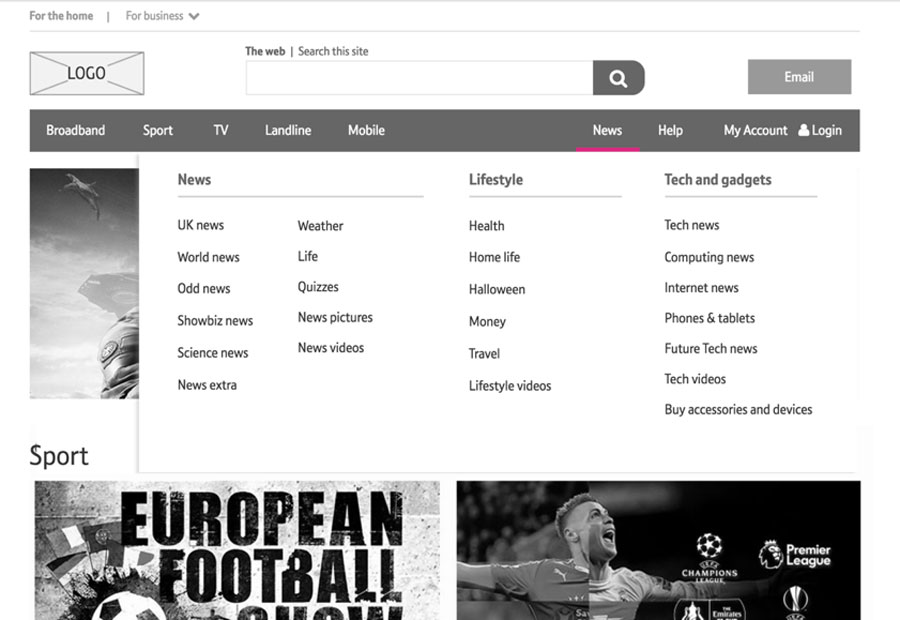Select the Sport navigation item
The width and height of the screenshot is (900, 620).
[158, 130]
